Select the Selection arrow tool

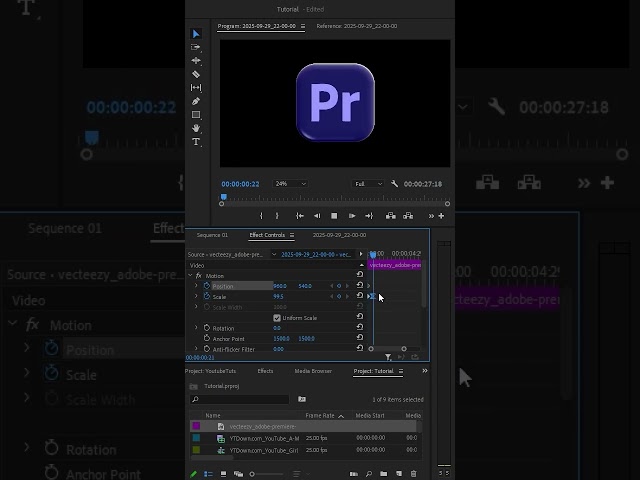point(196,34)
